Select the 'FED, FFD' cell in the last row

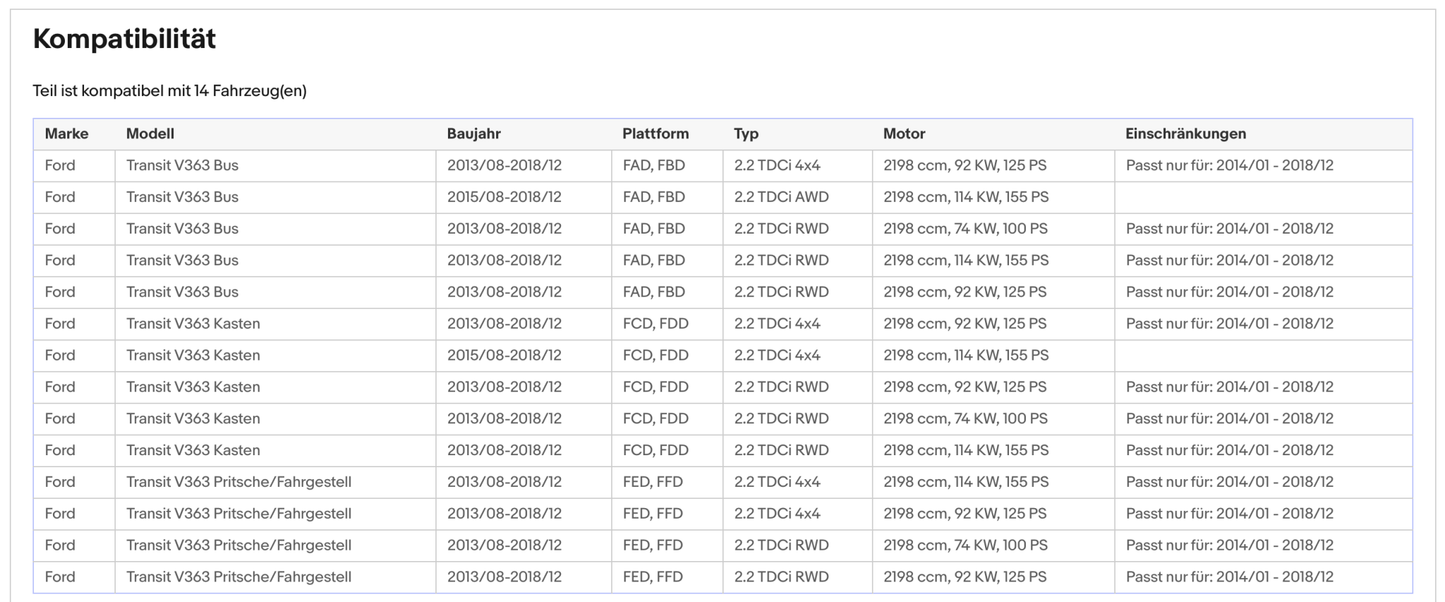pyautogui.click(x=652, y=577)
